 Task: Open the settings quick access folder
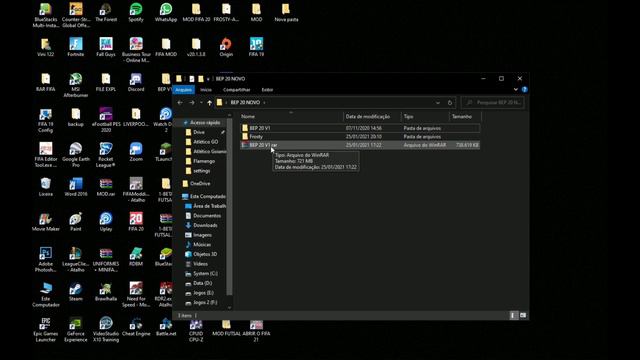click(198, 171)
